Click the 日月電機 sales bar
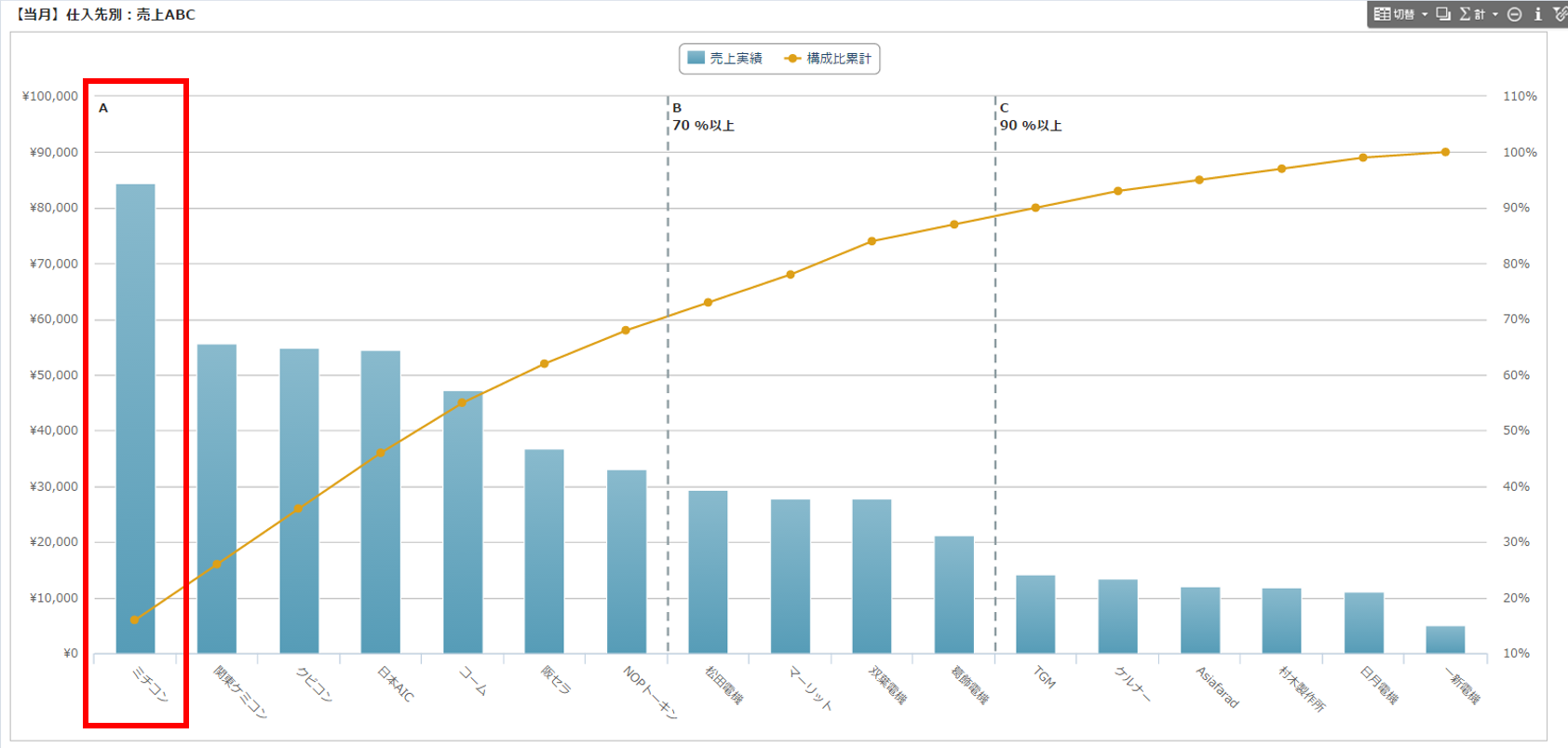 click(x=1364, y=622)
